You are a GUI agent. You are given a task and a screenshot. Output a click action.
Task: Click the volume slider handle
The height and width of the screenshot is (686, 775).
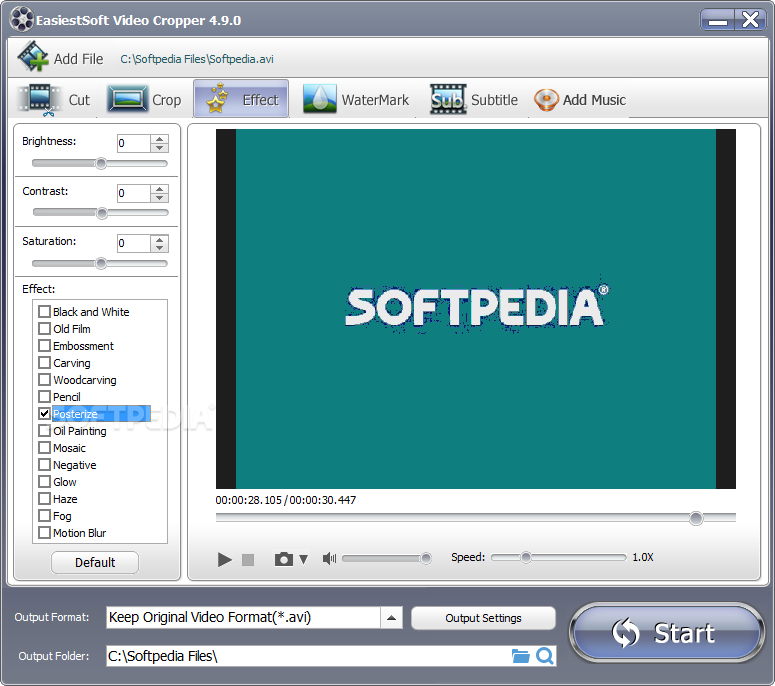coord(426,558)
